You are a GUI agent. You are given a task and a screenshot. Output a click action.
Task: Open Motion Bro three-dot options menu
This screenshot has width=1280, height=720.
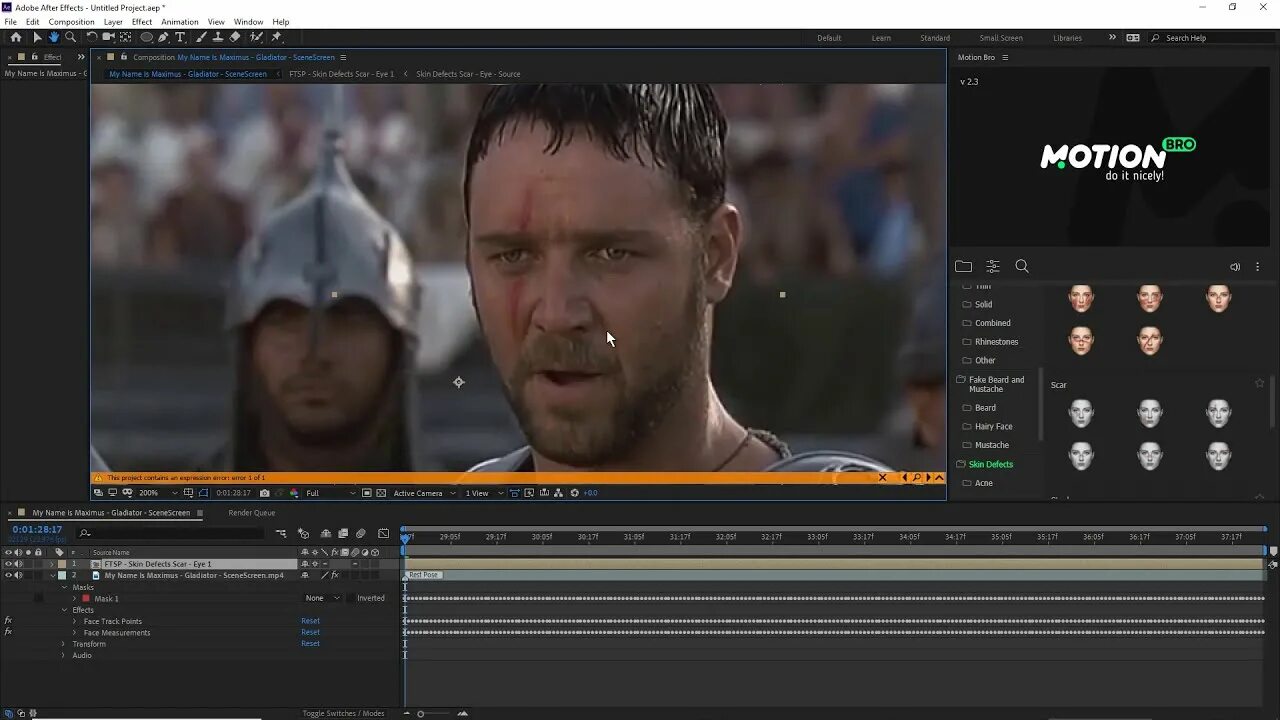1258,267
